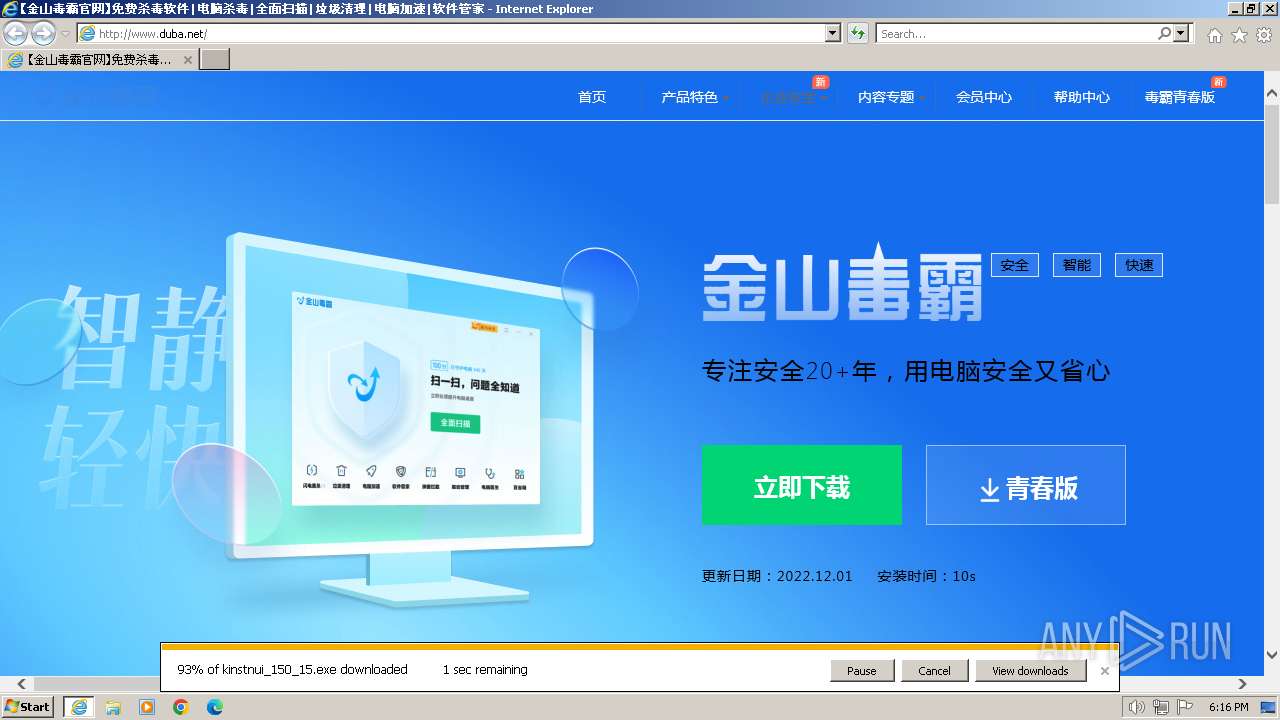1280x720 pixels.
Task: Click the browser Back arrow
Action: point(16,34)
